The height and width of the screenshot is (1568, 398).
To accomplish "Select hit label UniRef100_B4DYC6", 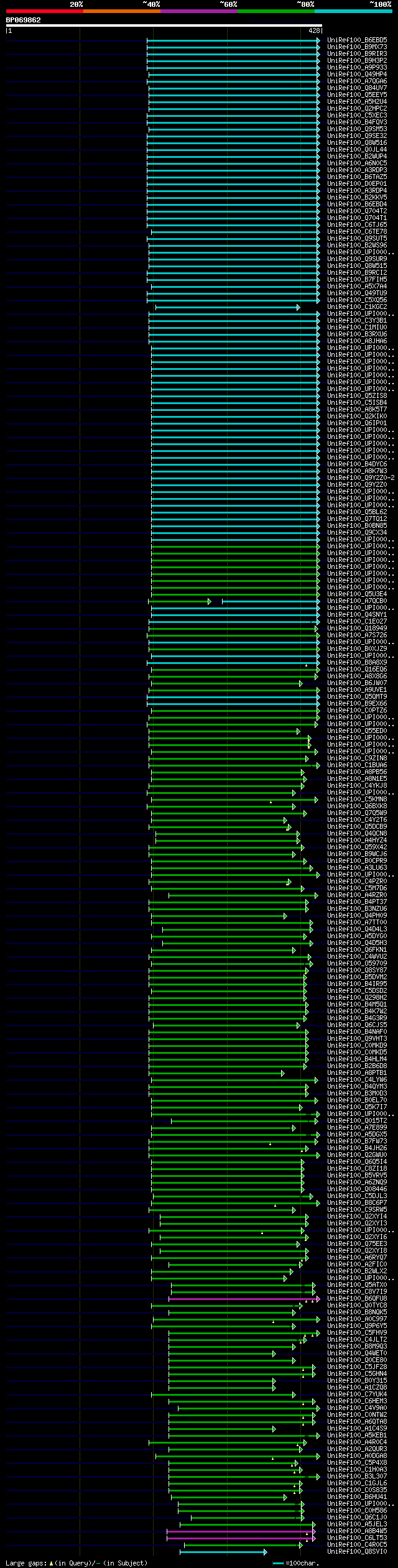I will point(357,464).
